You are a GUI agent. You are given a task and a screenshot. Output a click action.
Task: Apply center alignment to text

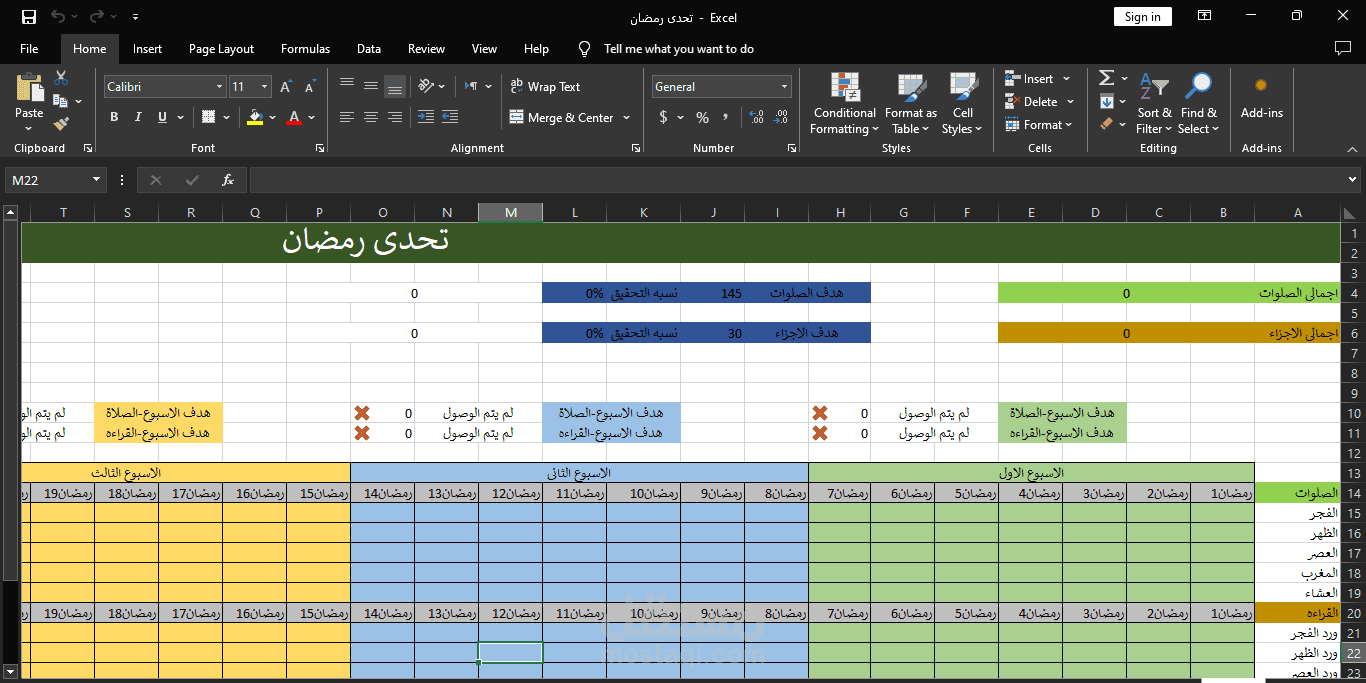coord(370,117)
